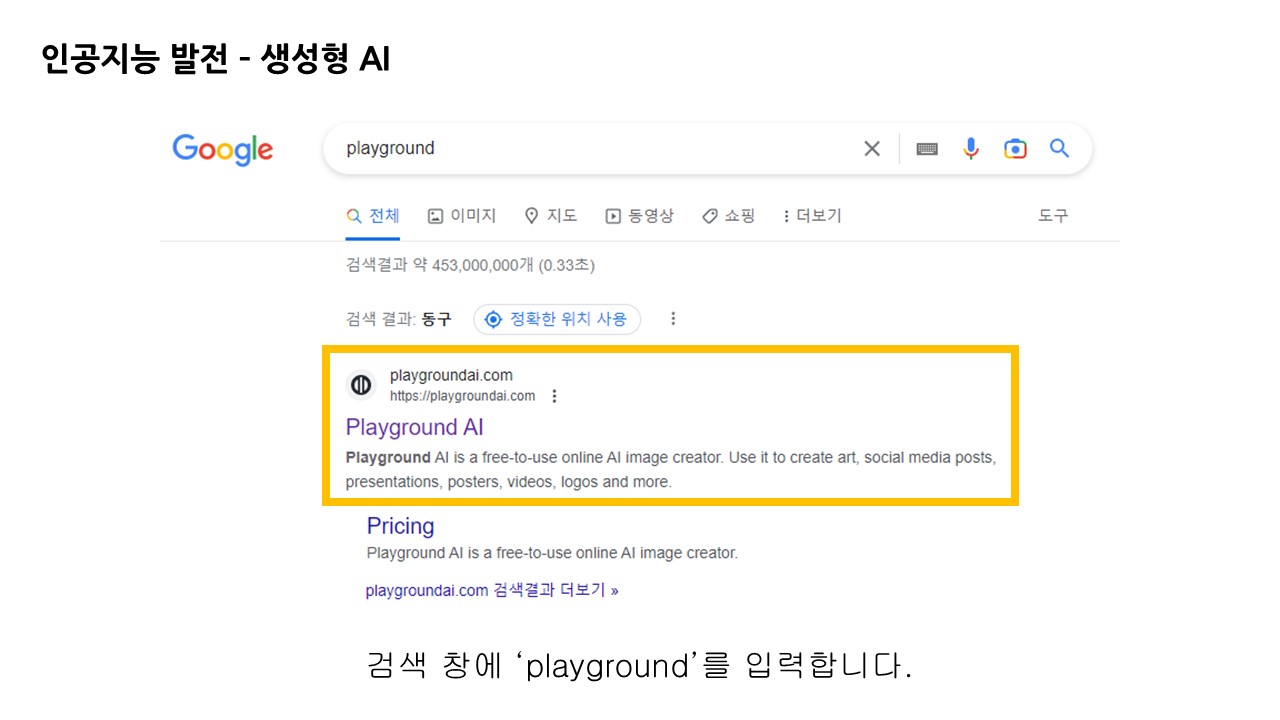Switch to the 동영상 tab
1280x720 pixels.
[x=640, y=216]
